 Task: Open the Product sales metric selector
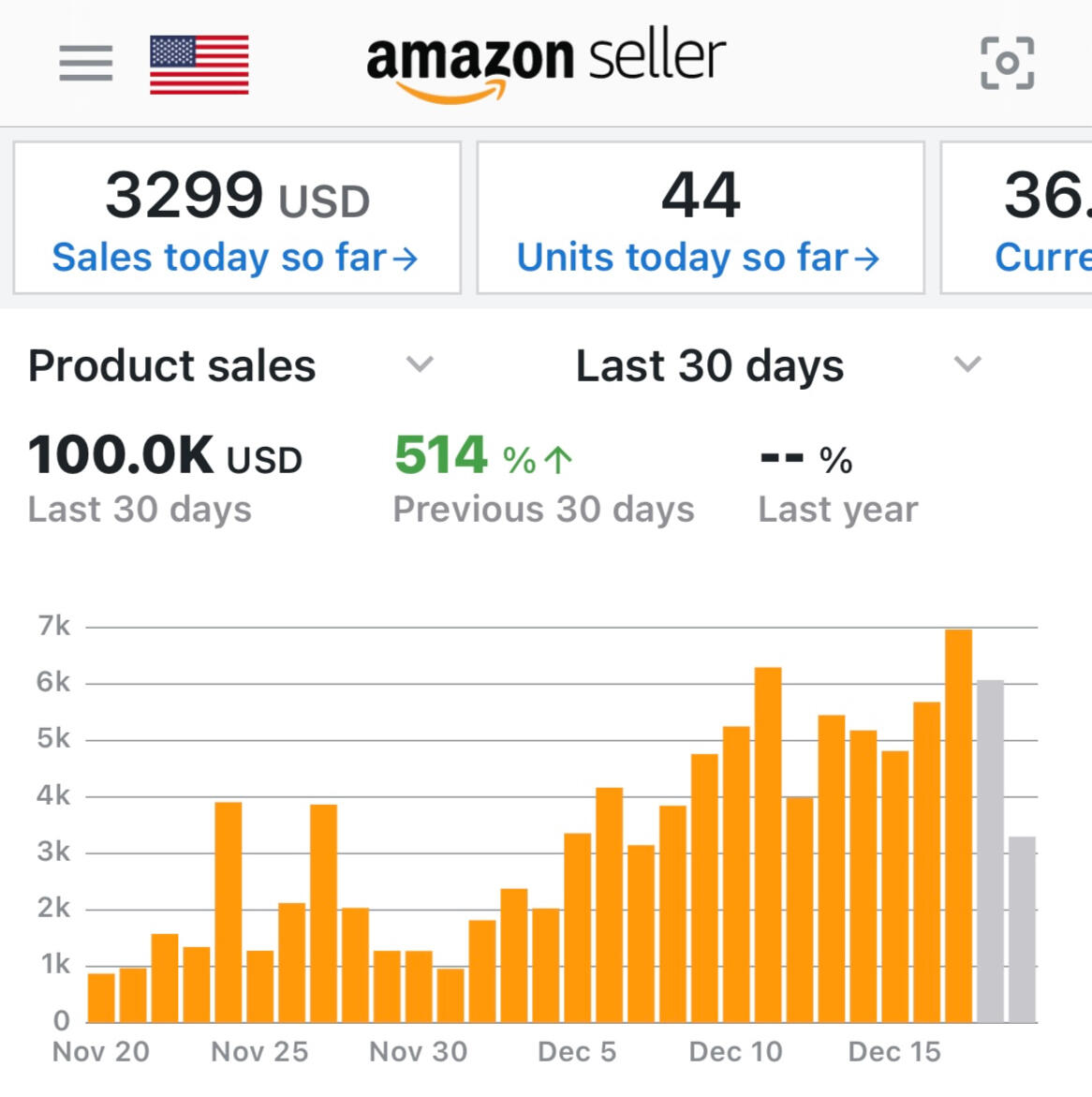pyautogui.click(x=172, y=365)
